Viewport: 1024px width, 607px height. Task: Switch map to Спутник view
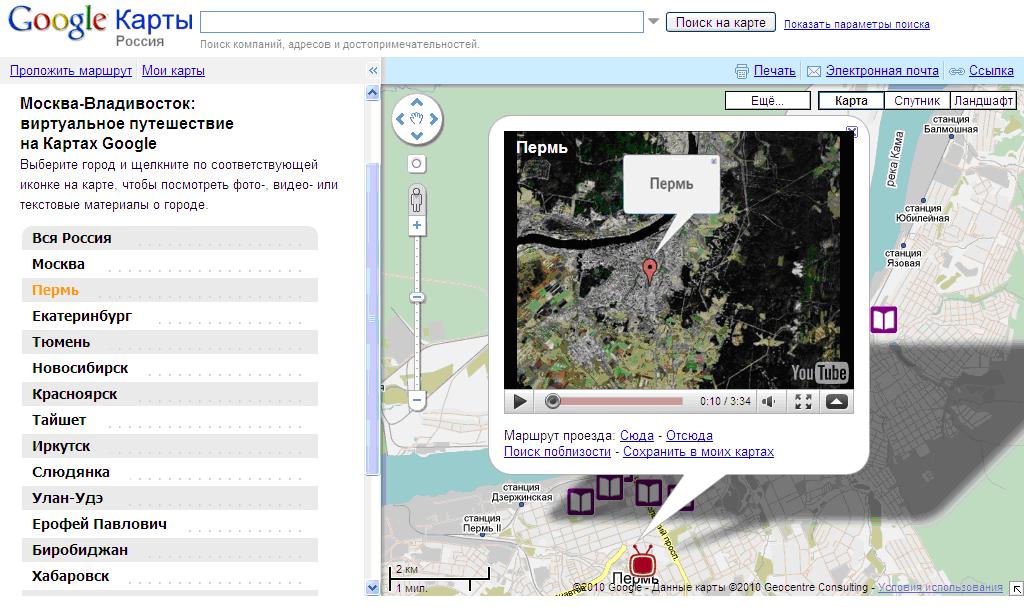916,101
